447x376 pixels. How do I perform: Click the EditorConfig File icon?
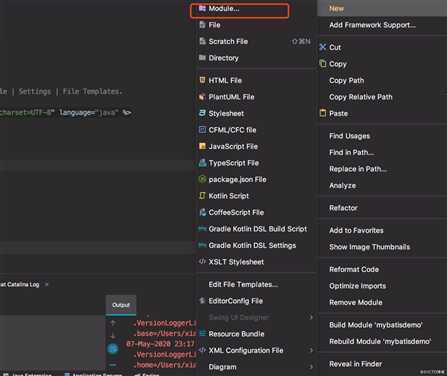202,301
